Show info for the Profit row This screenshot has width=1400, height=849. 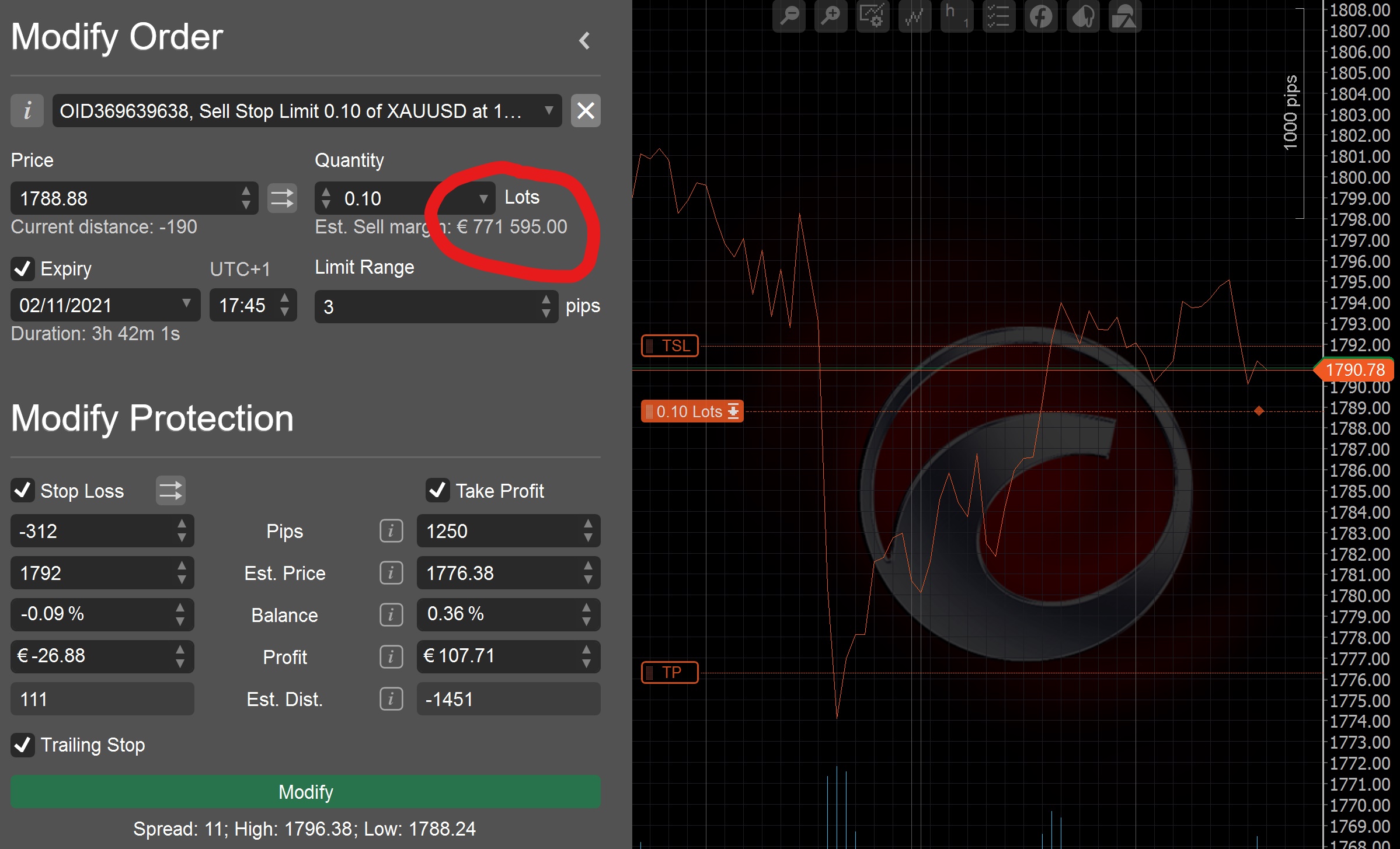391,657
